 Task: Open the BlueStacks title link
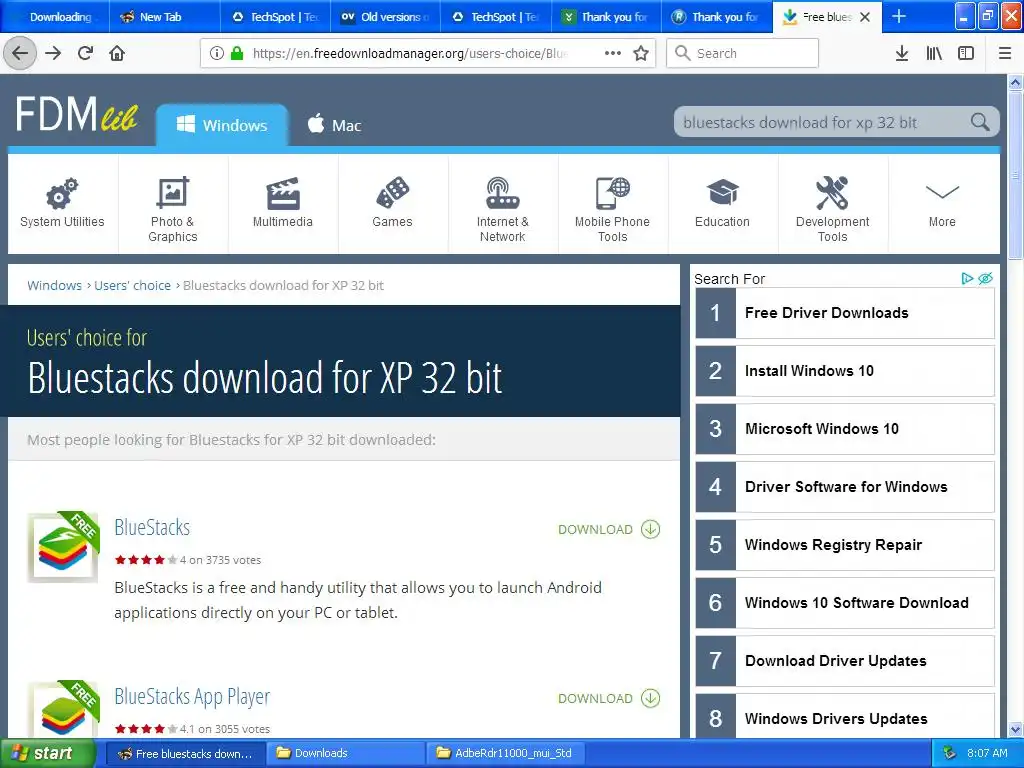click(x=152, y=527)
